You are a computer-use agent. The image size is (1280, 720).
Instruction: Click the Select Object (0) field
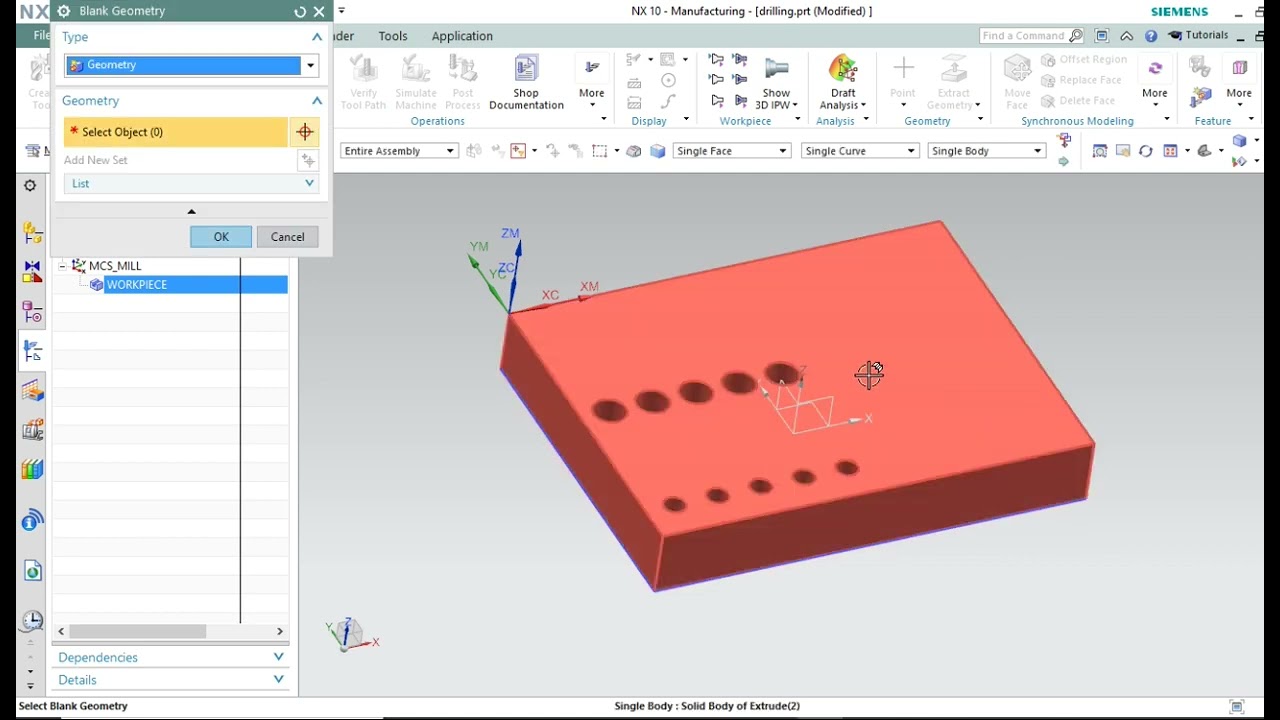(175, 132)
